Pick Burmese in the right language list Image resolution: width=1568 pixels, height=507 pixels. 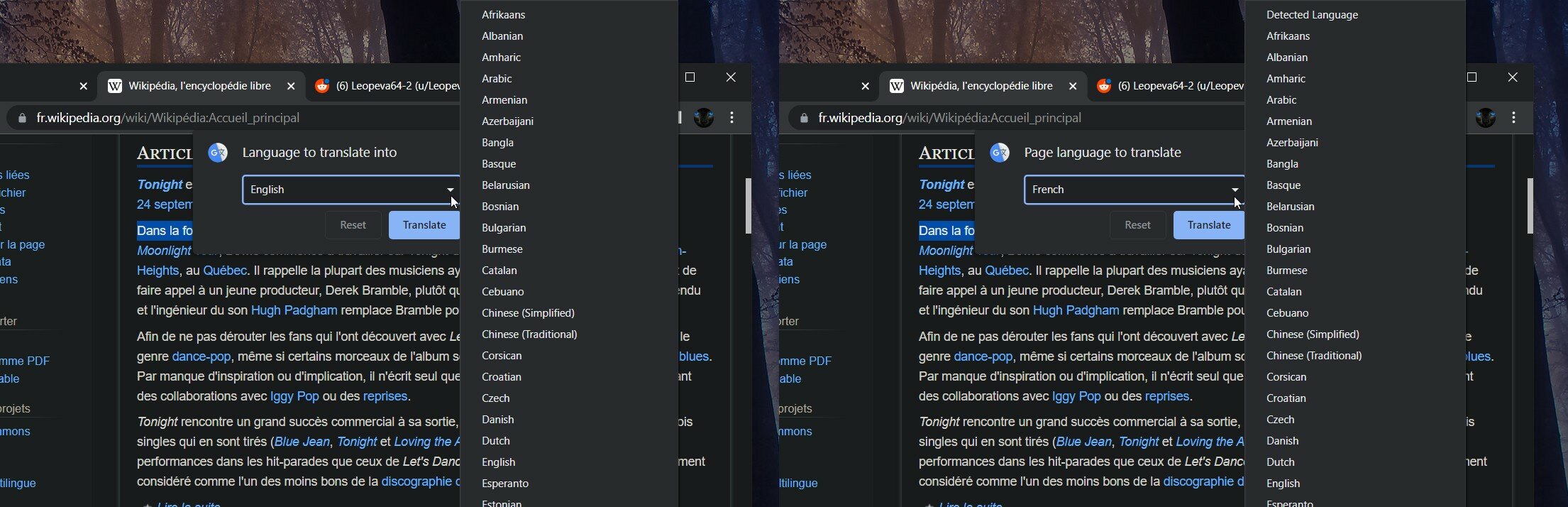pyautogui.click(x=1355, y=271)
